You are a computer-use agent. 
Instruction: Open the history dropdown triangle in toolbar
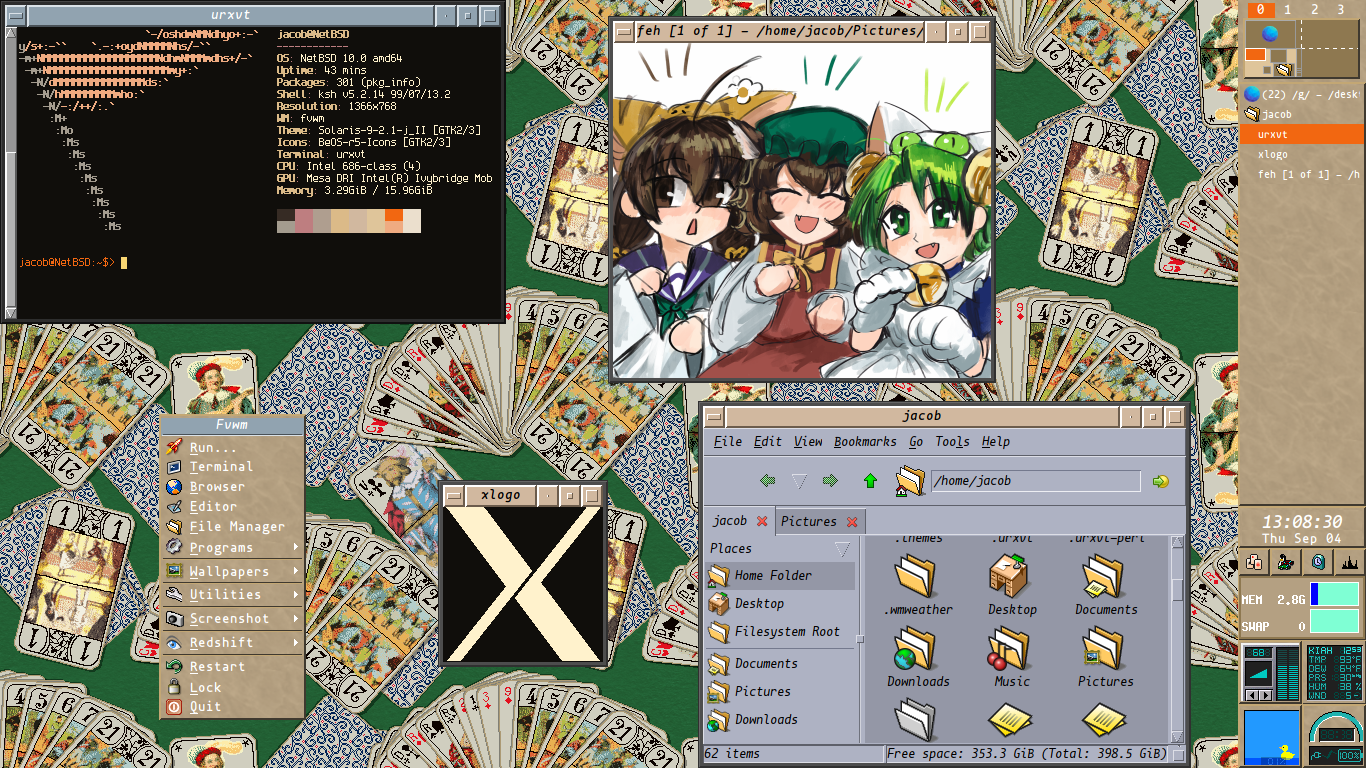(799, 481)
